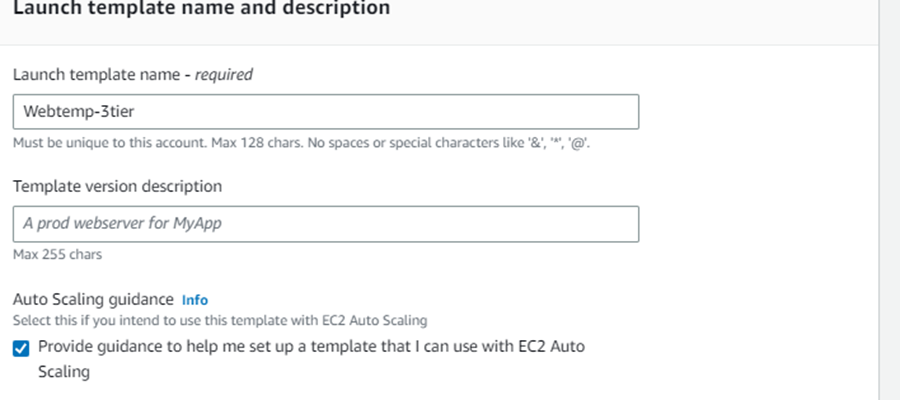Click the Launch template name input field
Viewport: 900px width, 400px height.
pos(326,111)
